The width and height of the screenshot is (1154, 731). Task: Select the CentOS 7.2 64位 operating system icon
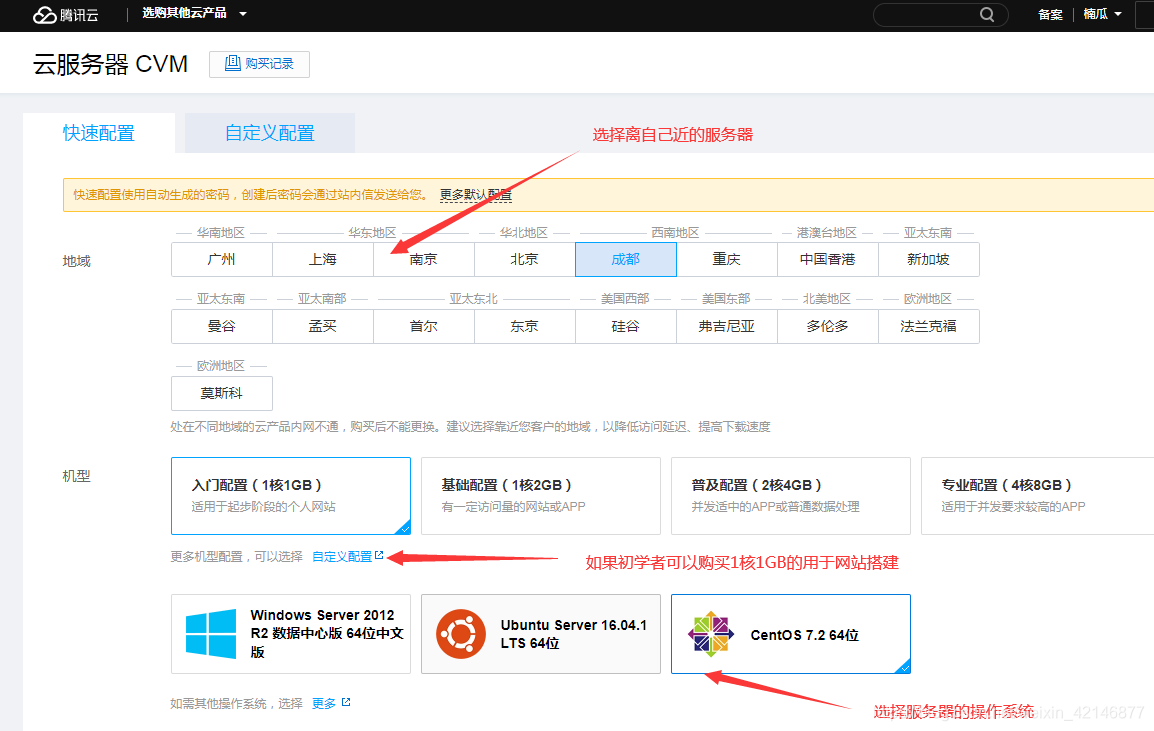point(712,633)
